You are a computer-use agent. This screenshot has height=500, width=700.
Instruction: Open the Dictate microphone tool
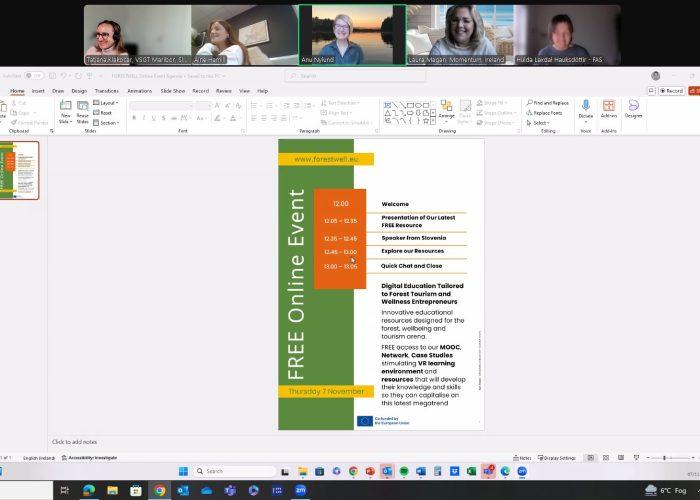pyautogui.click(x=586, y=108)
